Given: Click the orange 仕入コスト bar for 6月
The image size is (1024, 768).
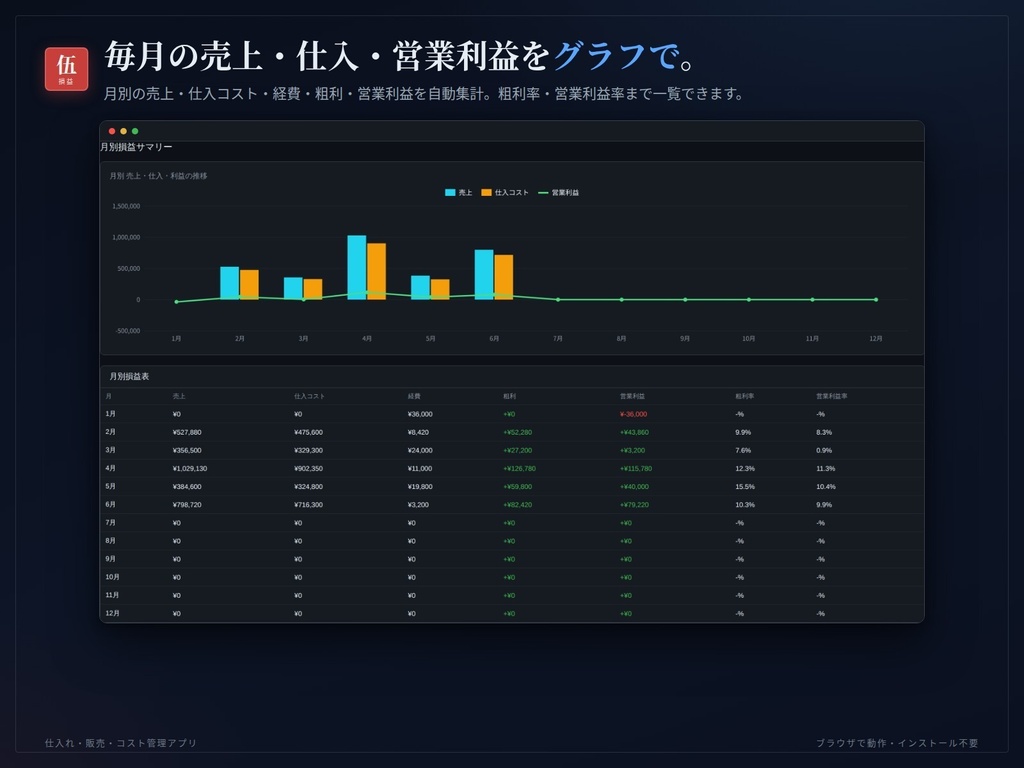Looking at the screenshot, I should 504,277.
